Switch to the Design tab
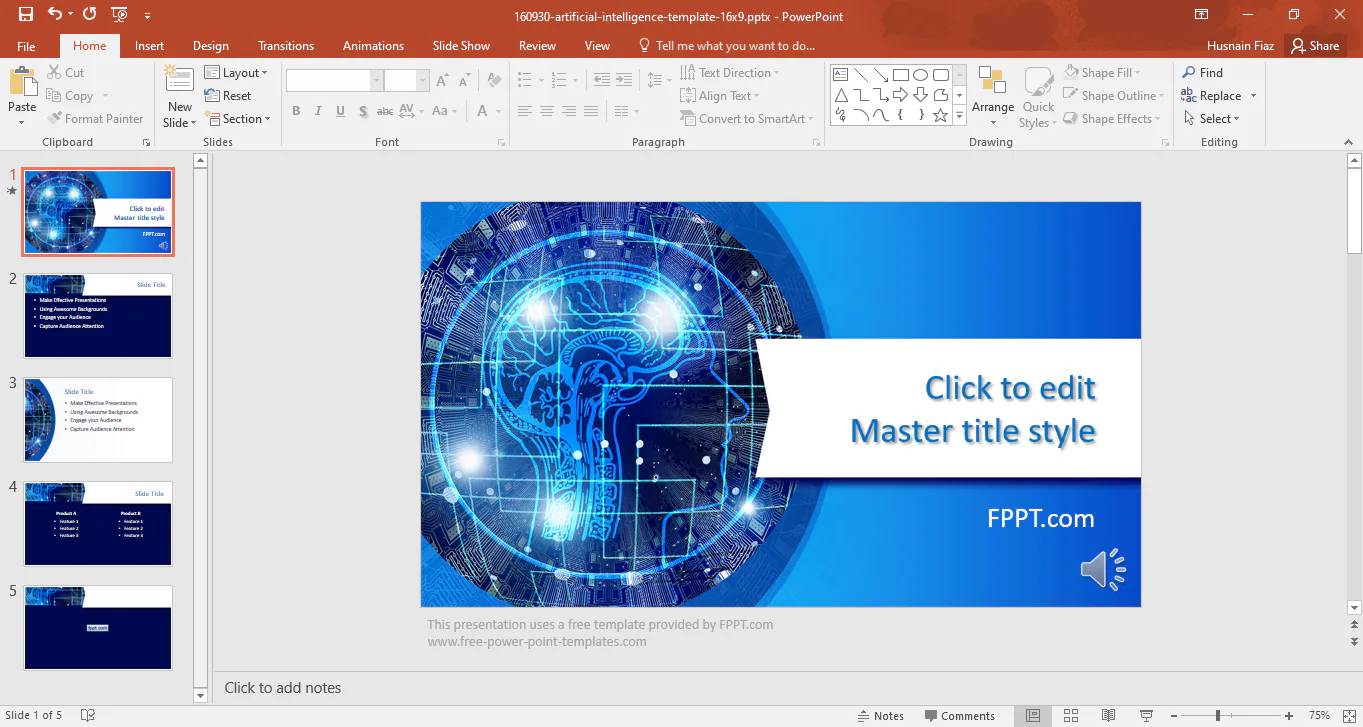1363x727 pixels. pos(211,46)
